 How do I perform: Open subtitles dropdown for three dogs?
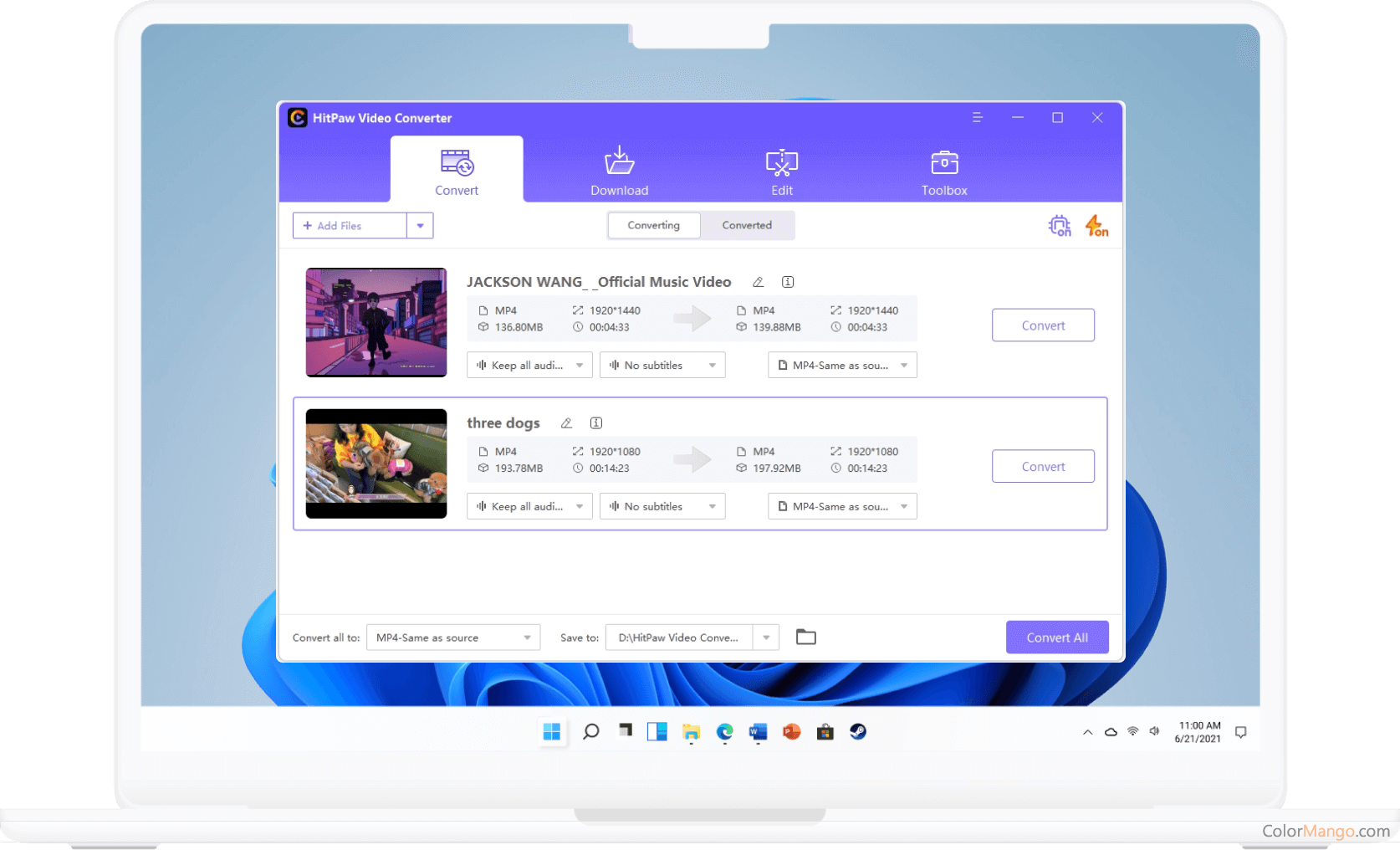click(662, 507)
